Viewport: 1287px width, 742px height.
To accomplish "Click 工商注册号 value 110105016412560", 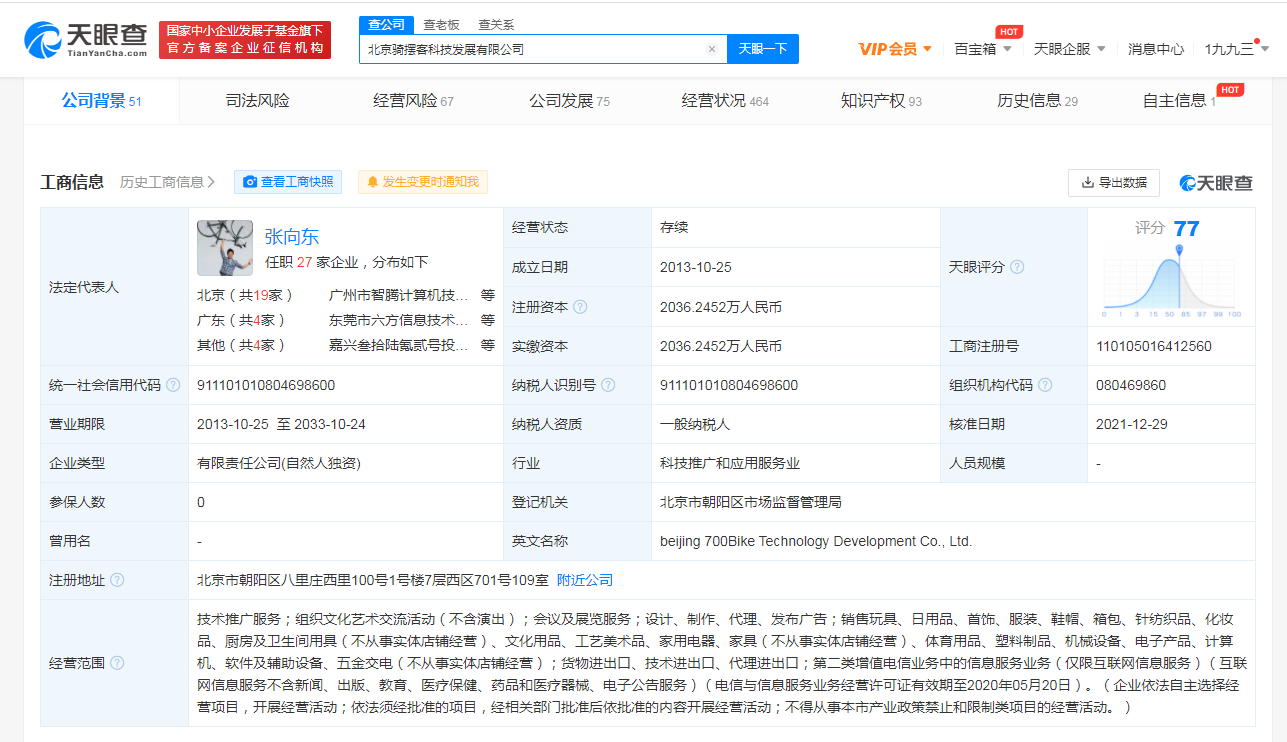I will [x=1154, y=346].
